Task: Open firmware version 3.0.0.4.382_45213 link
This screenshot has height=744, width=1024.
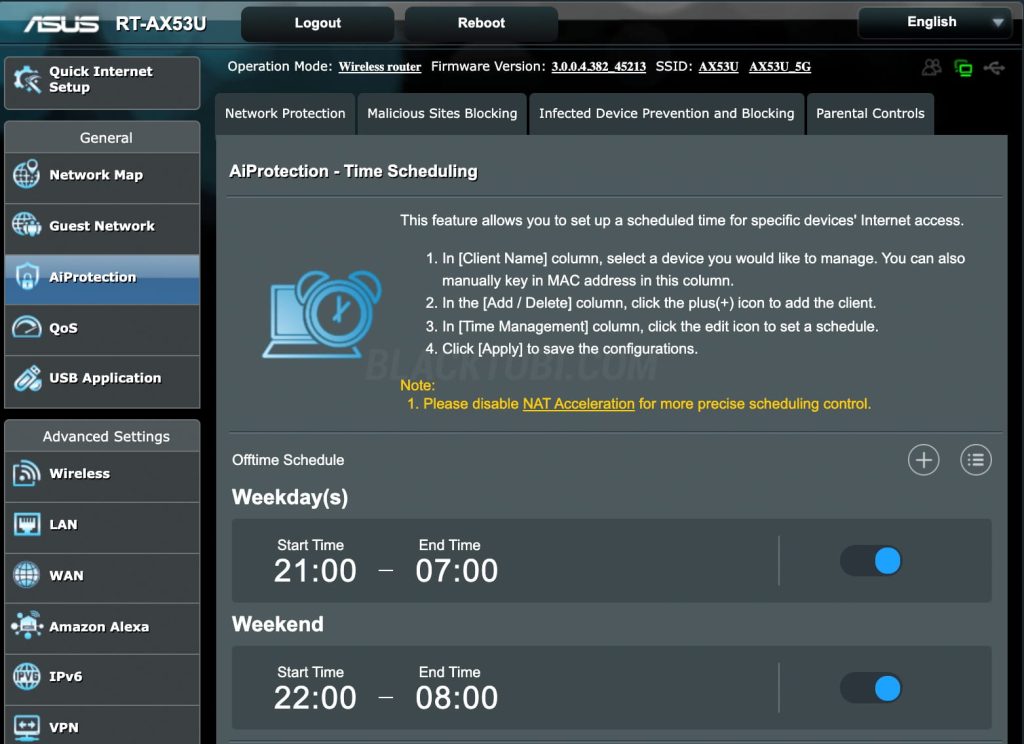Action: click(x=598, y=67)
